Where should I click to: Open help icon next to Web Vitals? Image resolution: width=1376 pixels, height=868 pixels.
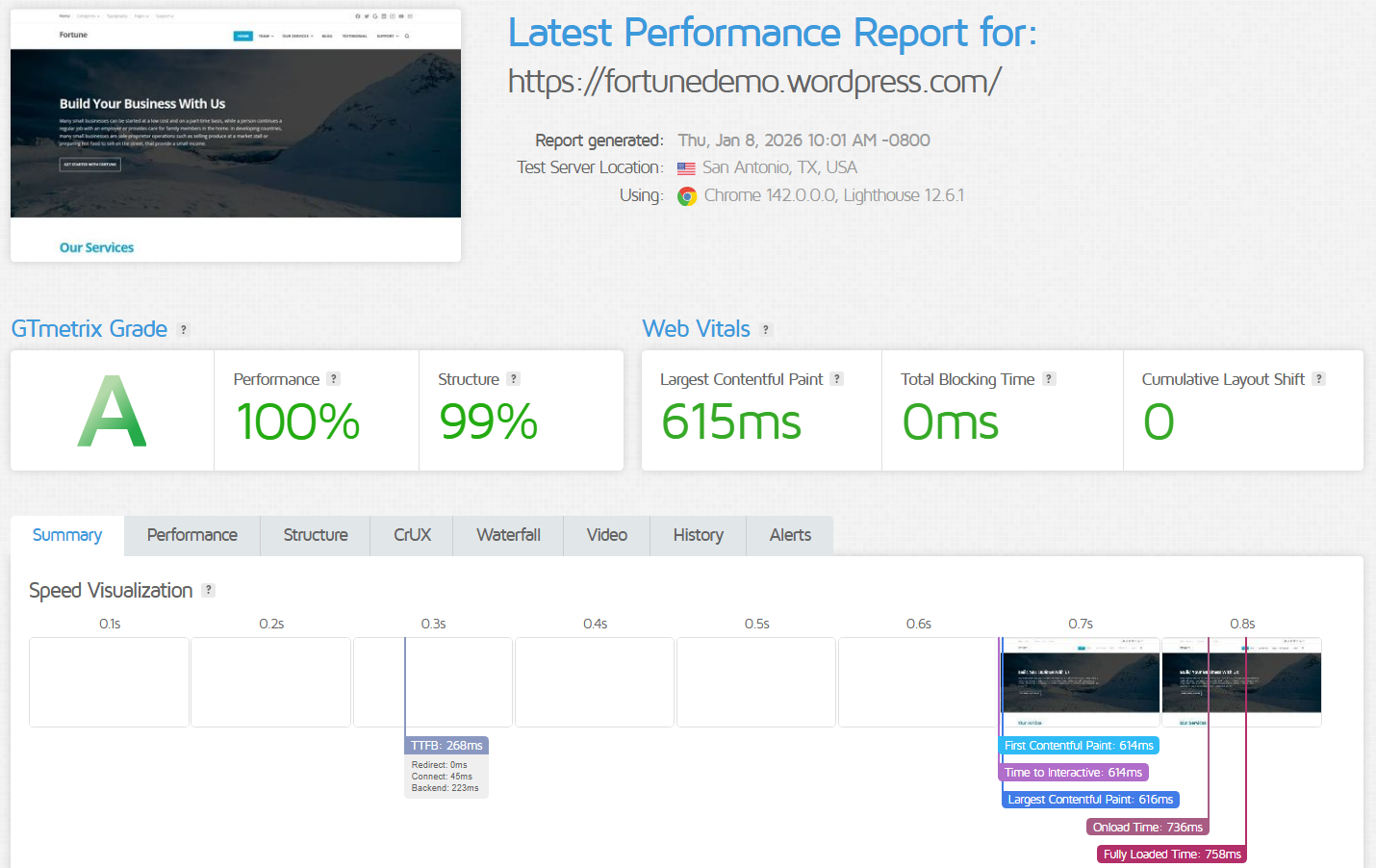click(766, 329)
